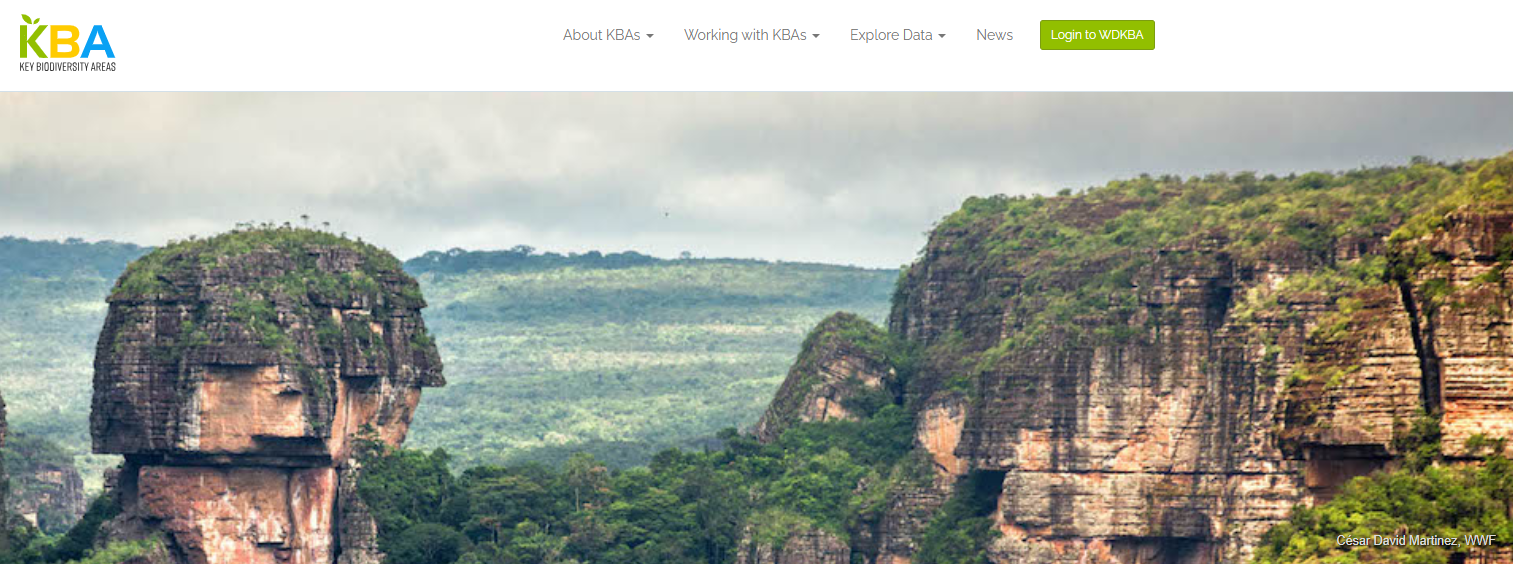
Task: Click the Key Biodiversity Areas tagline text
Action: click(x=67, y=67)
